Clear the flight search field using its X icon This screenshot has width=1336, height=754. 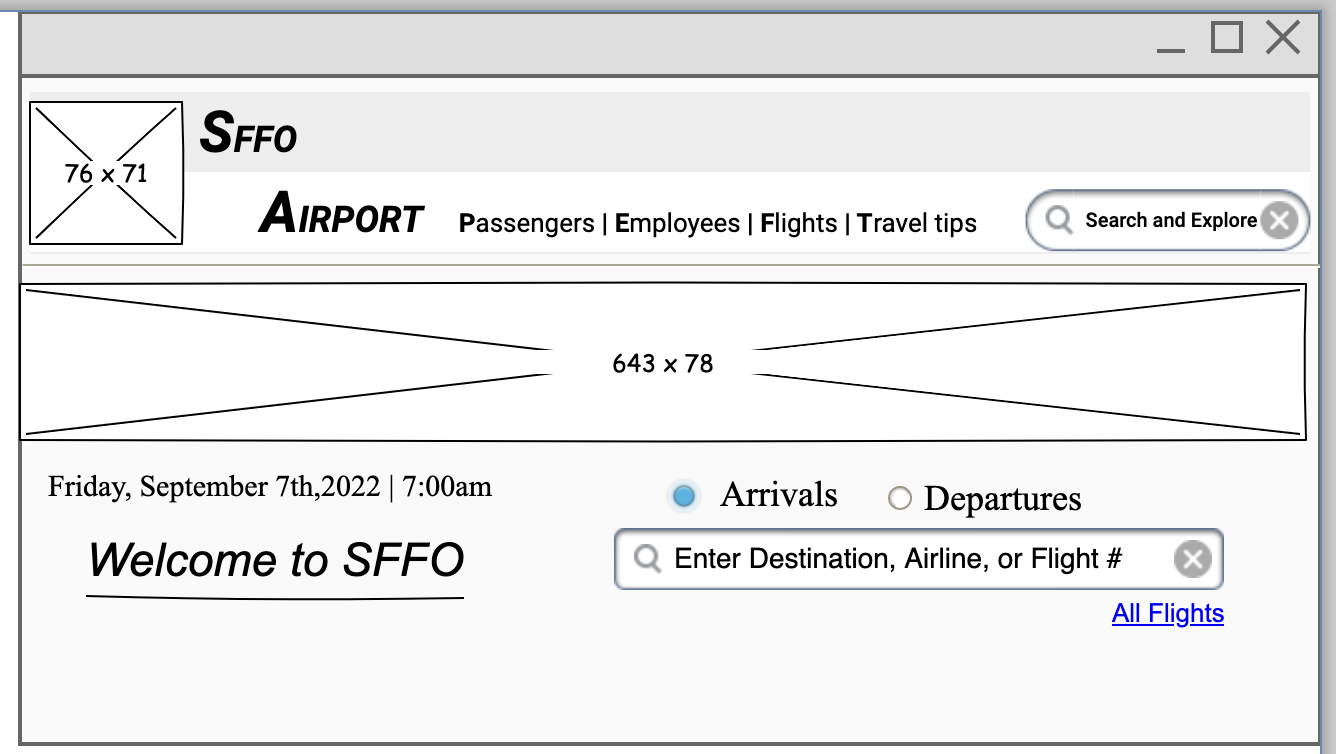pos(1191,558)
